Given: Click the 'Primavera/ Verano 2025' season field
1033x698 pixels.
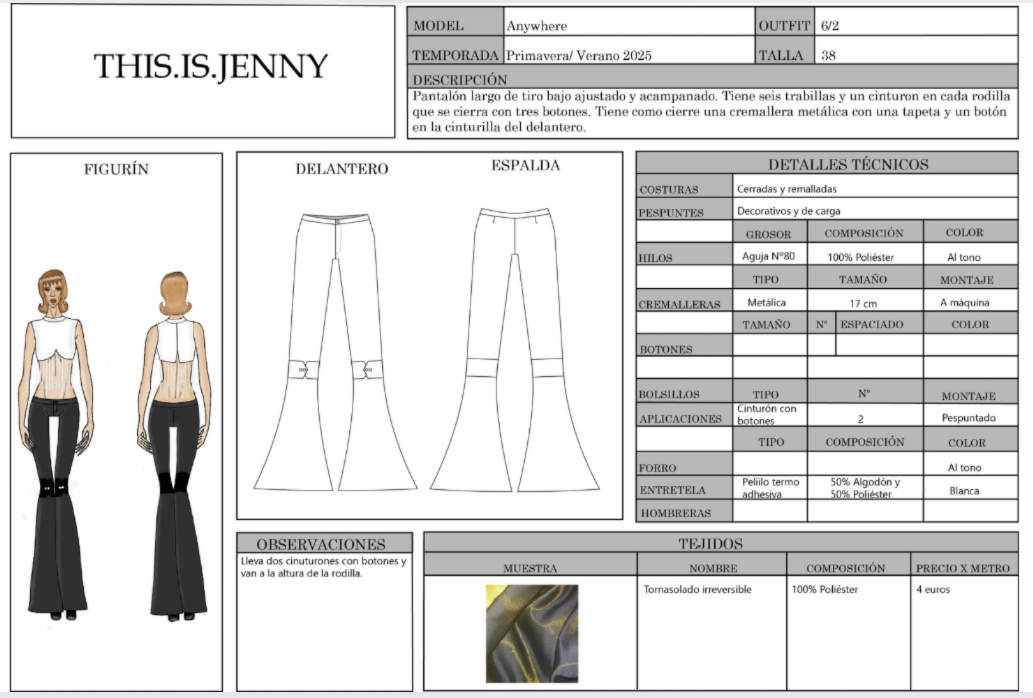Looking at the screenshot, I should (578, 56).
